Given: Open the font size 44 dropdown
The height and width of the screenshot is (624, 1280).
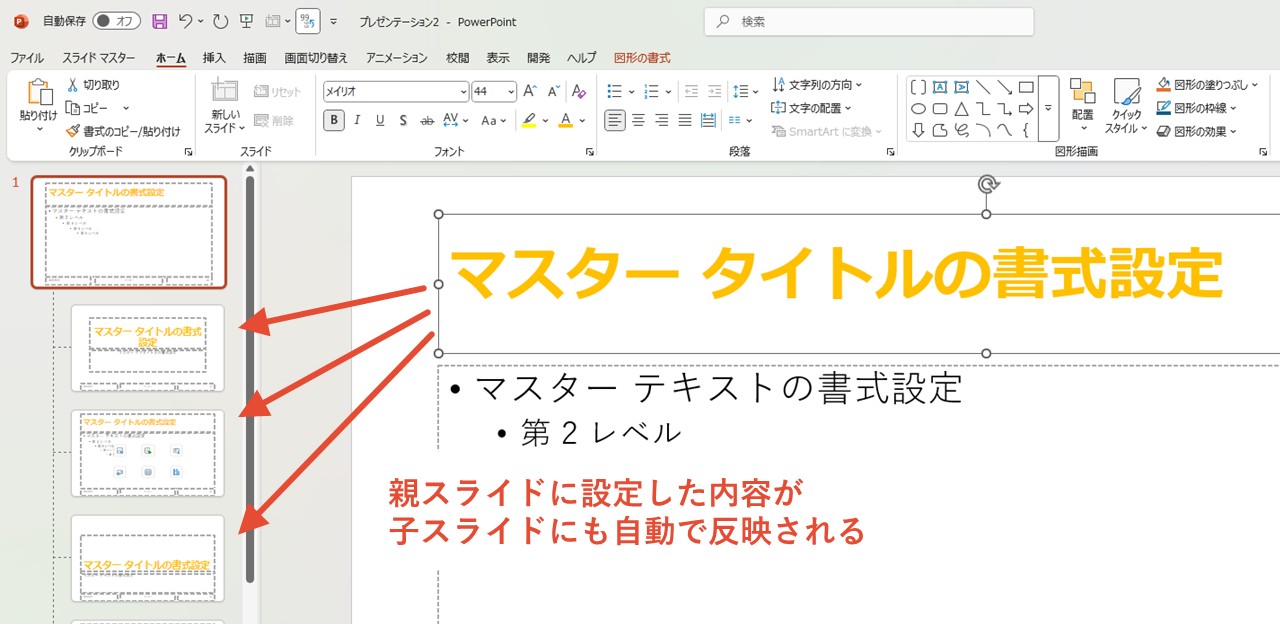Looking at the screenshot, I should click(510, 91).
